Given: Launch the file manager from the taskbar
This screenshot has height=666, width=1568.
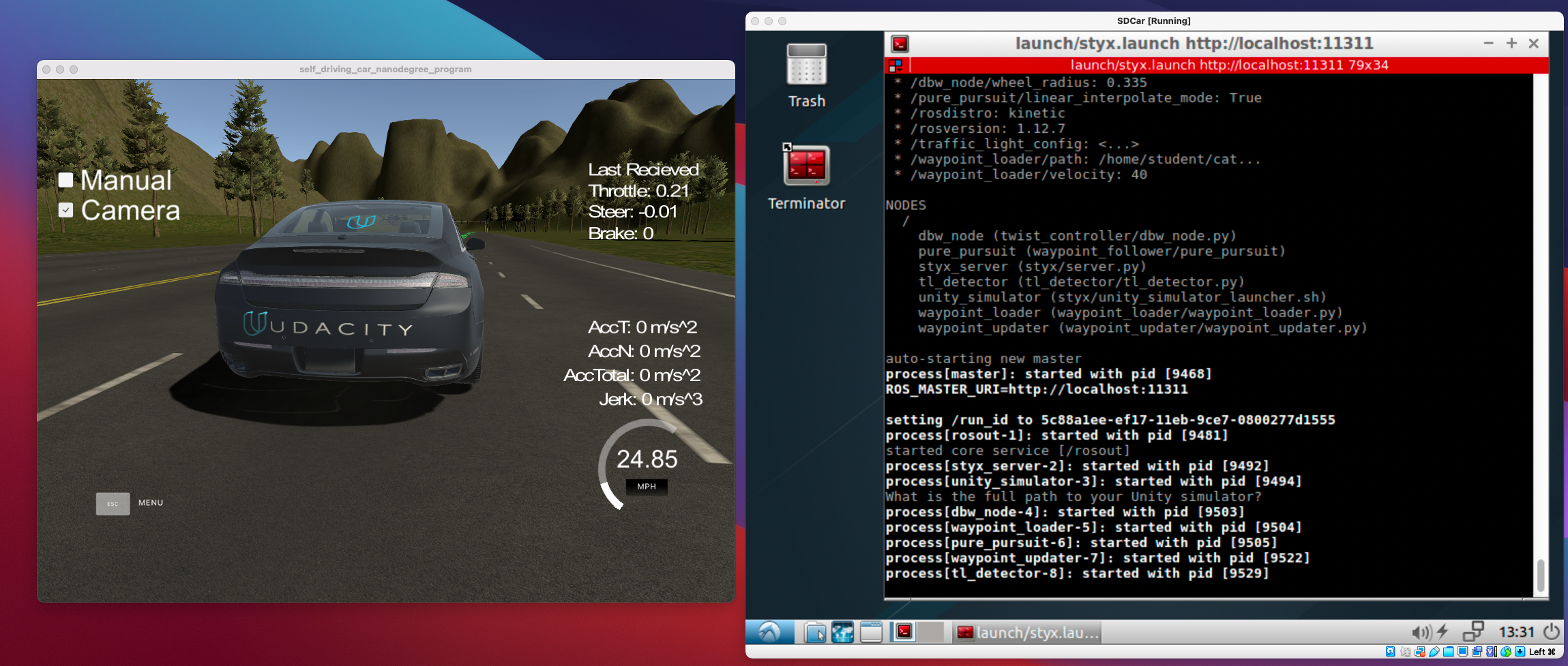Looking at the screenshot, I should [814, 633].
